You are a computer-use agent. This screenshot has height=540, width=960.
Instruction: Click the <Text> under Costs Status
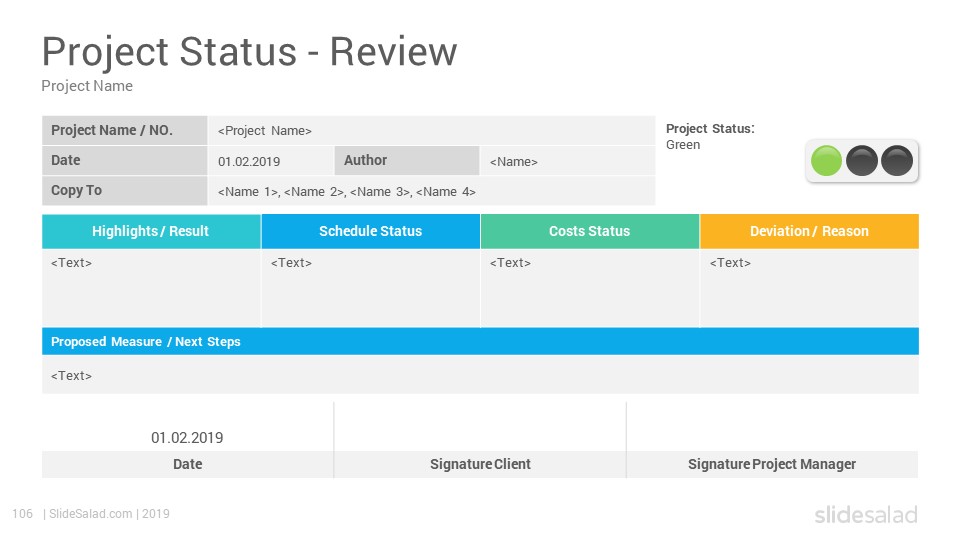tap(511, 263)
